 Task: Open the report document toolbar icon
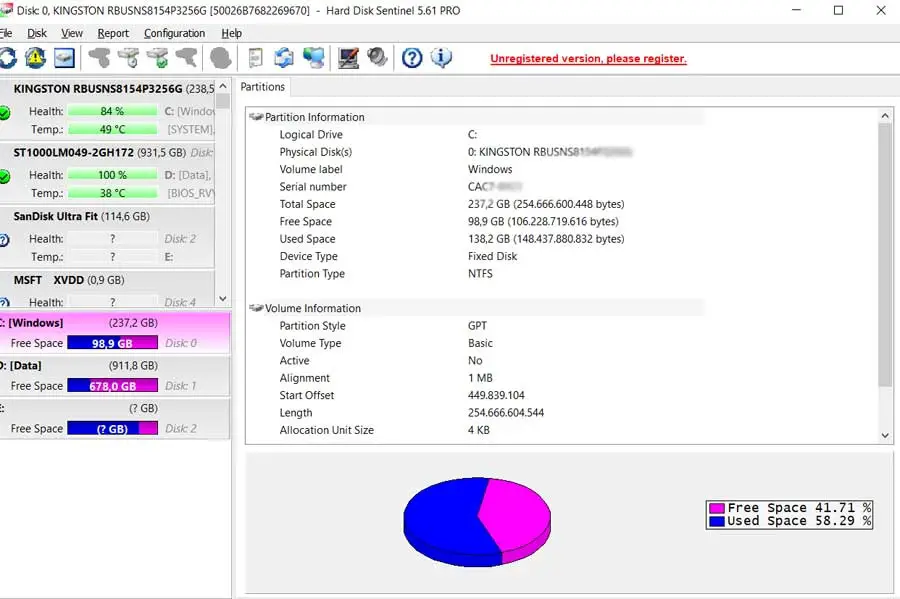(x=255, y=57)
